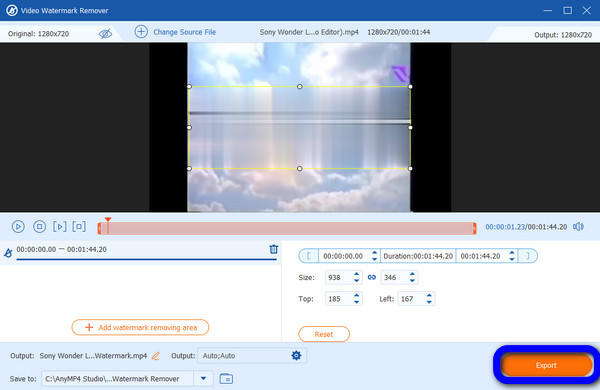
Task: Click the Duration 00:01:44.20 field
Action: 418,256
